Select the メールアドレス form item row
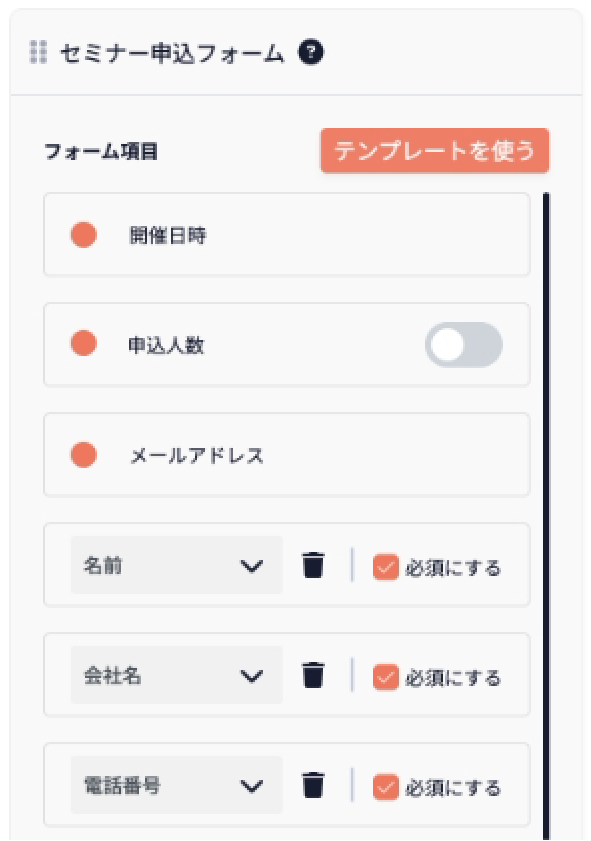 [287, 455]
